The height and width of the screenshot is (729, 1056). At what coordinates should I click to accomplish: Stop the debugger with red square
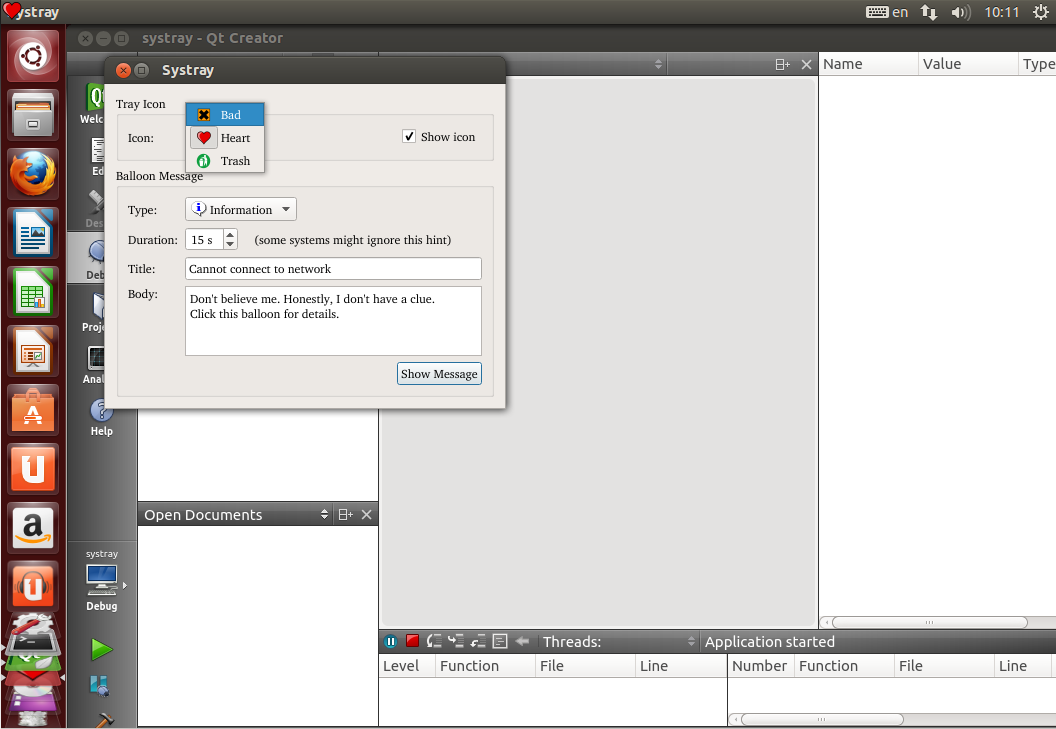(413, 641)
